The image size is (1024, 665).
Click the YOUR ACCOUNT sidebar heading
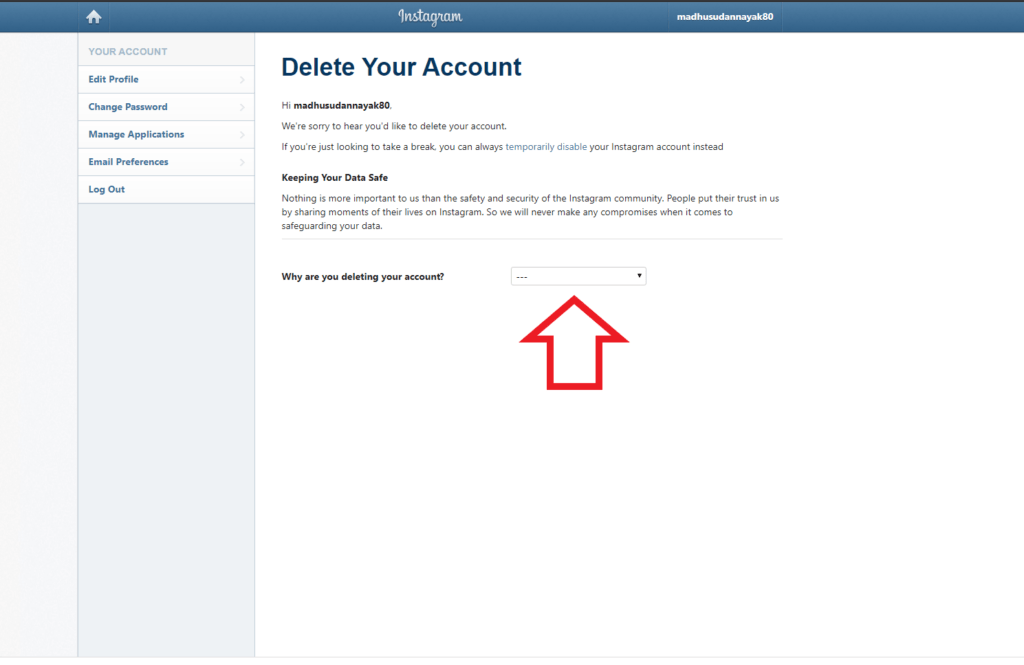click(x=128, y=52)
